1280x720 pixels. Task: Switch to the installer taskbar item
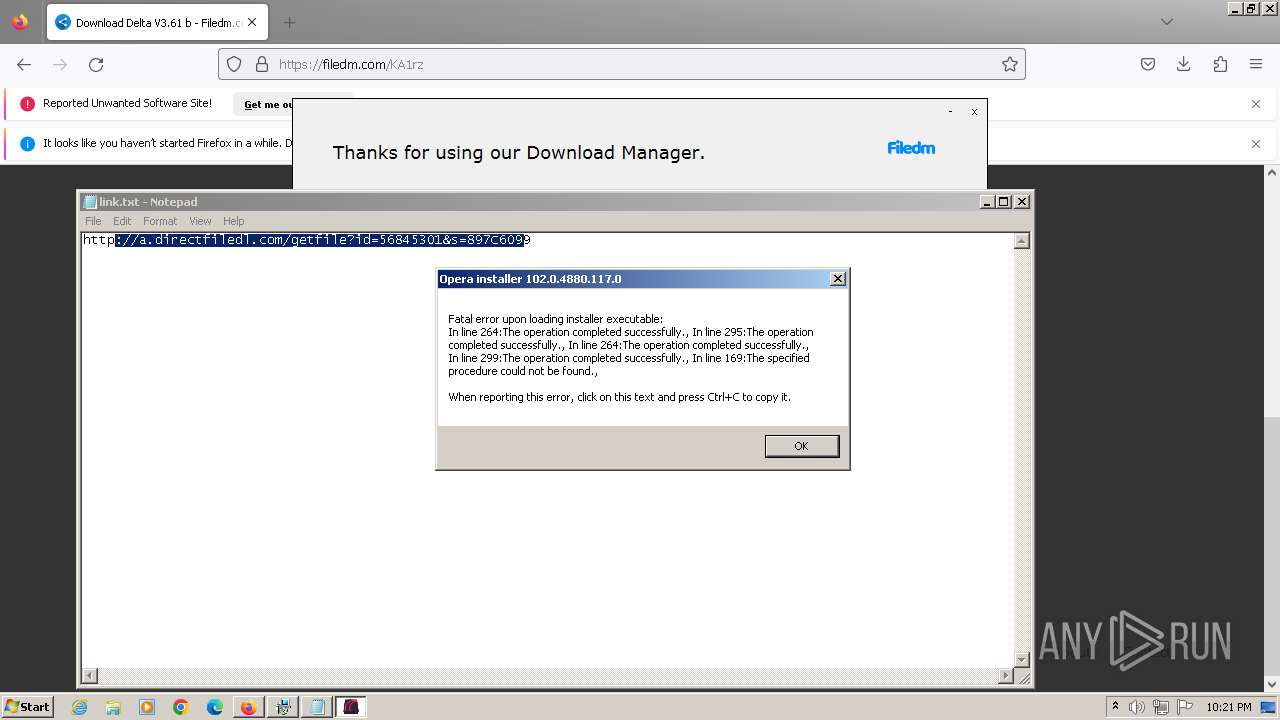click(283, 707)
